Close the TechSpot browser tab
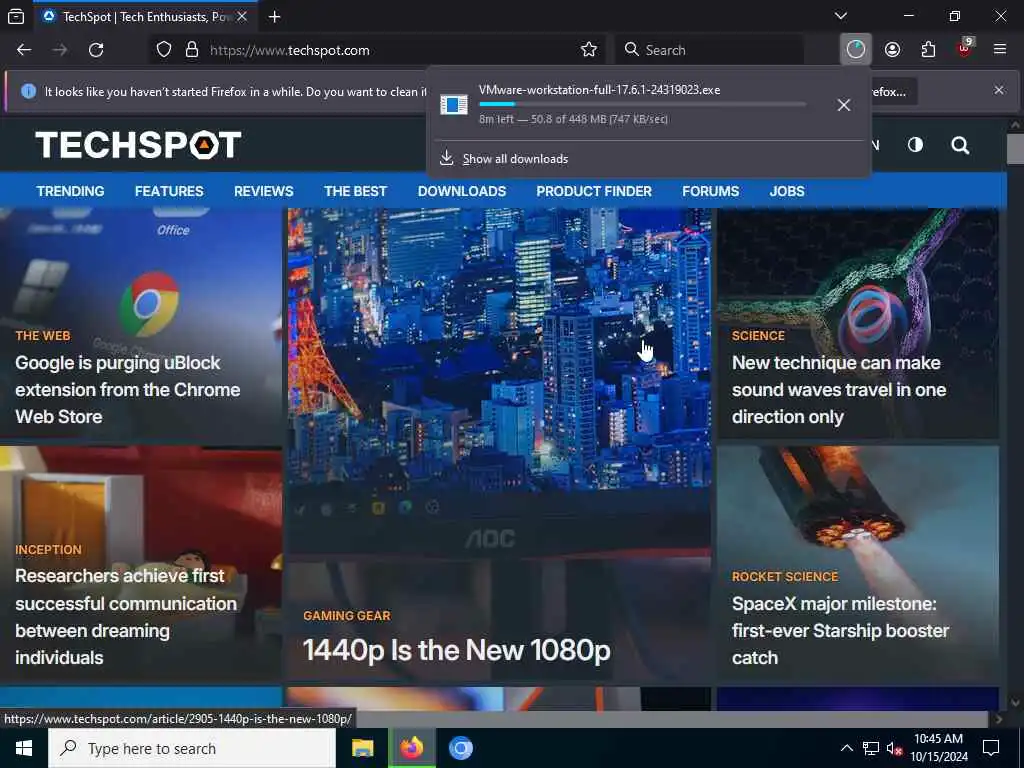The image size is (1024, 768). [x=242, y=17]
